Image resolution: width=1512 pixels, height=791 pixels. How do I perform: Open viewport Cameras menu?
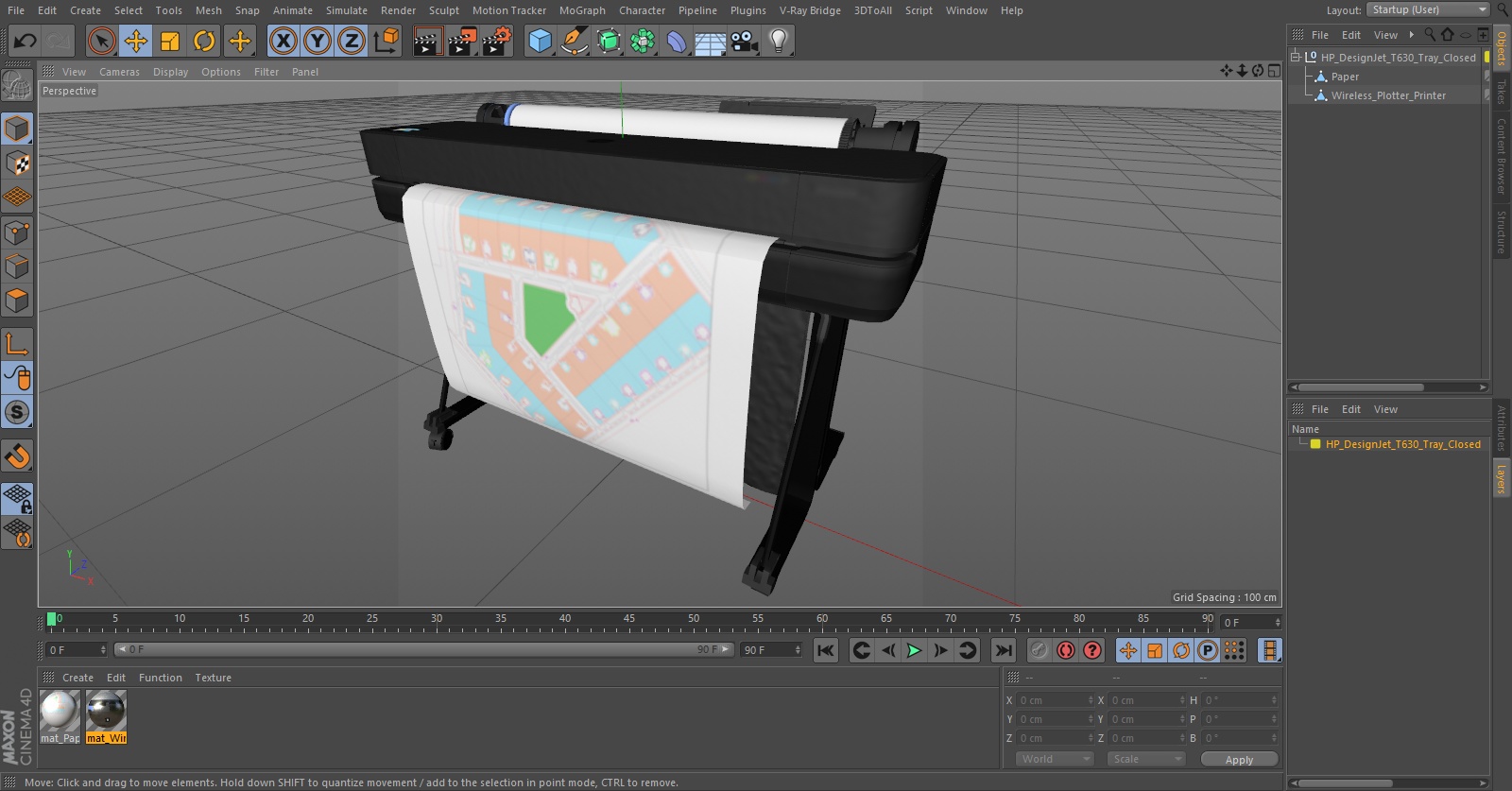point(119,72)
